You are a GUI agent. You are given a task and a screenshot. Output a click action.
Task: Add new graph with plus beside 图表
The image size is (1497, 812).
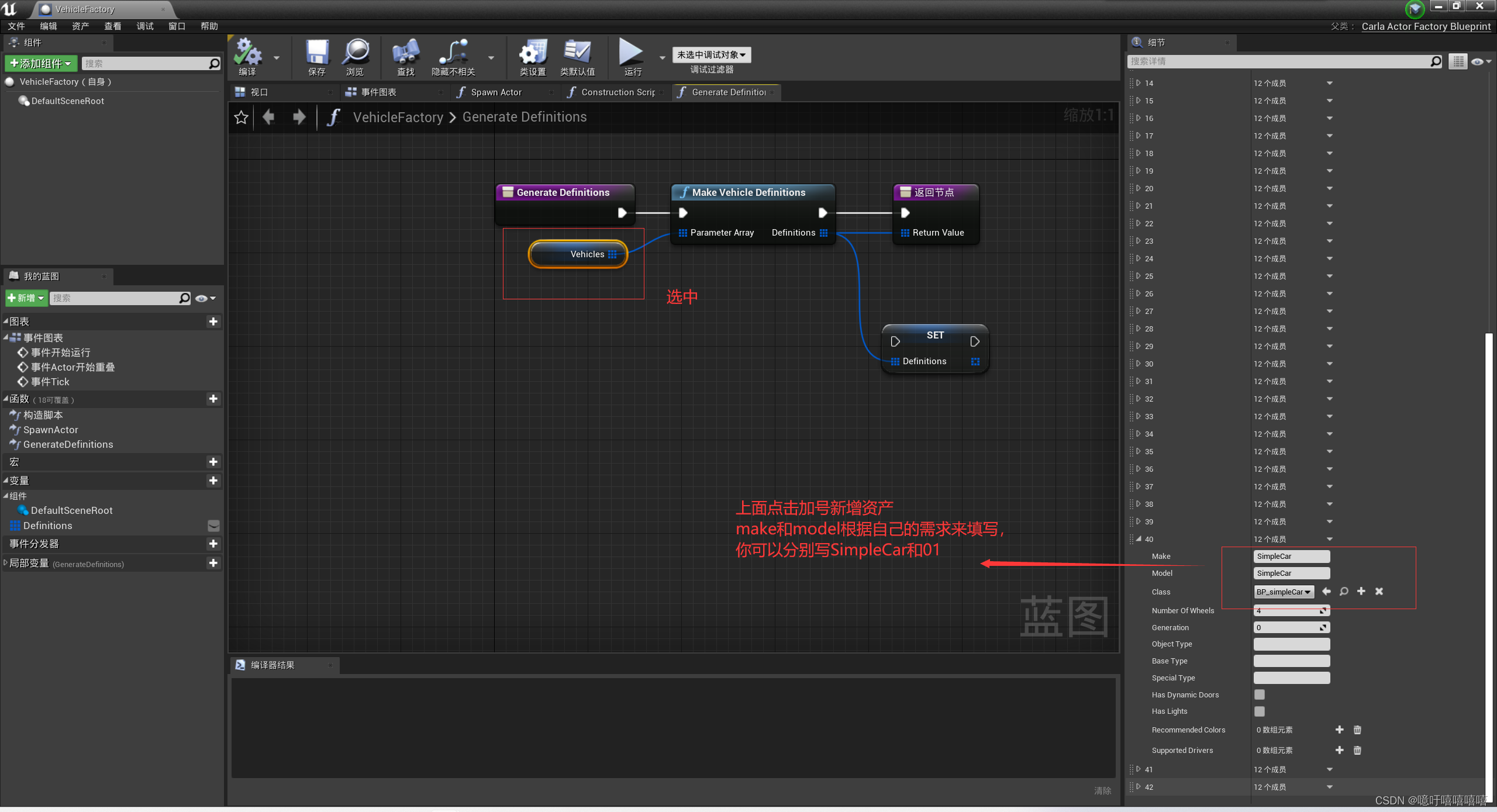pyautogui.click(x=213, y=322)
